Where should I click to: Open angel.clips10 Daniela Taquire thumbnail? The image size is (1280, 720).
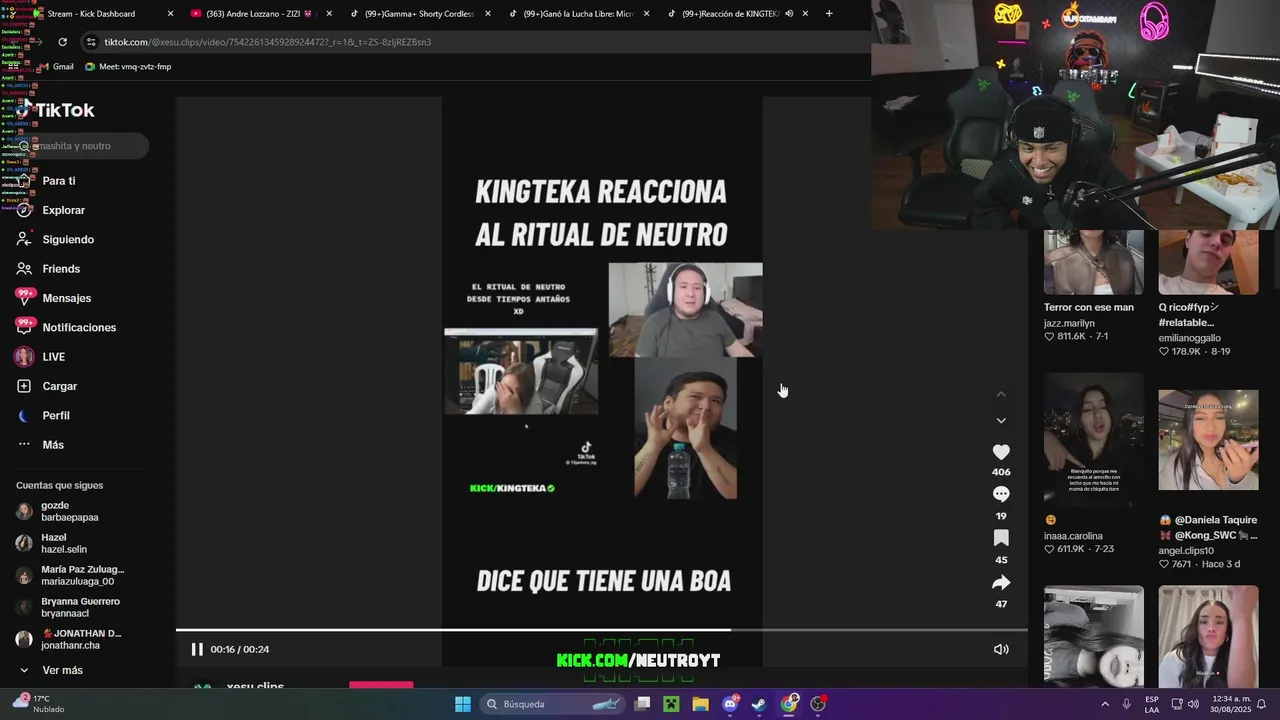pos(1208,440)
